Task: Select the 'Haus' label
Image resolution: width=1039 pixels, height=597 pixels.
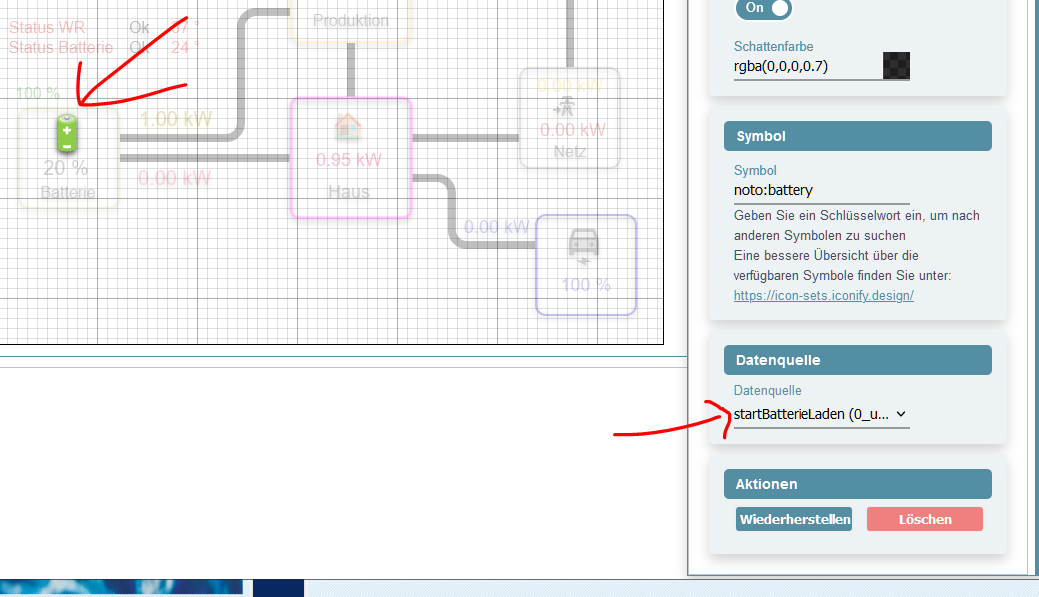Action: click(x=349, y=192)
